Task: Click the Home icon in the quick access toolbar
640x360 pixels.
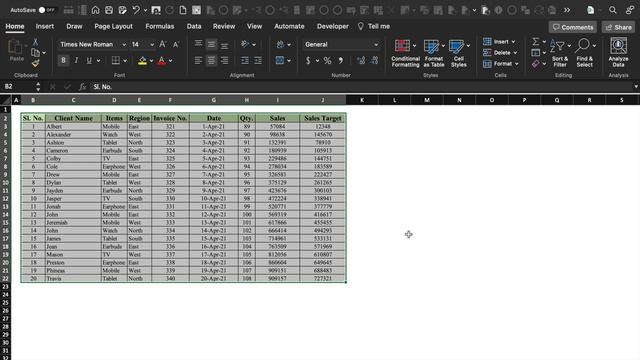Action: (x=95, y=10)
